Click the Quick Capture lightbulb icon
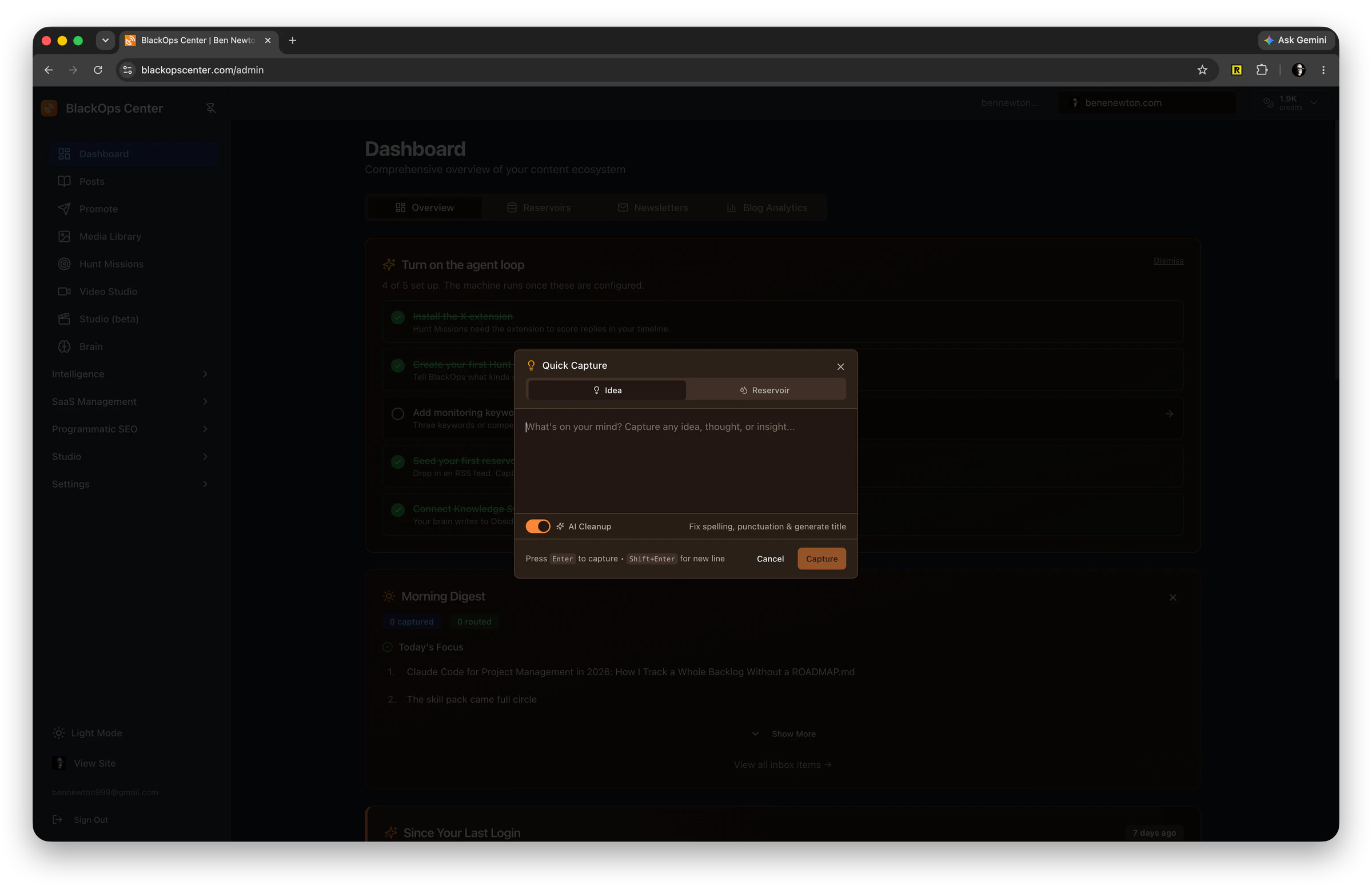Viewport: 1372px width, 893px height. click(531, 365)
